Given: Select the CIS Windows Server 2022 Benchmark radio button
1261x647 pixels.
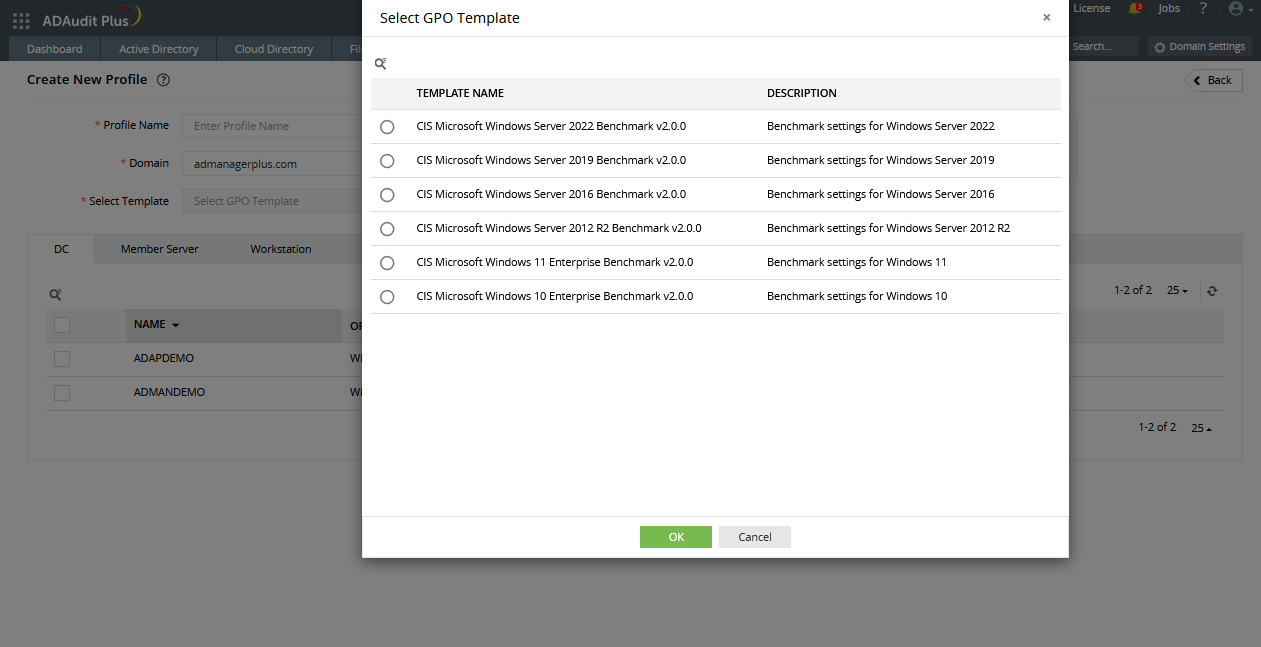Looking at the screenshot, I should [387, 126].
